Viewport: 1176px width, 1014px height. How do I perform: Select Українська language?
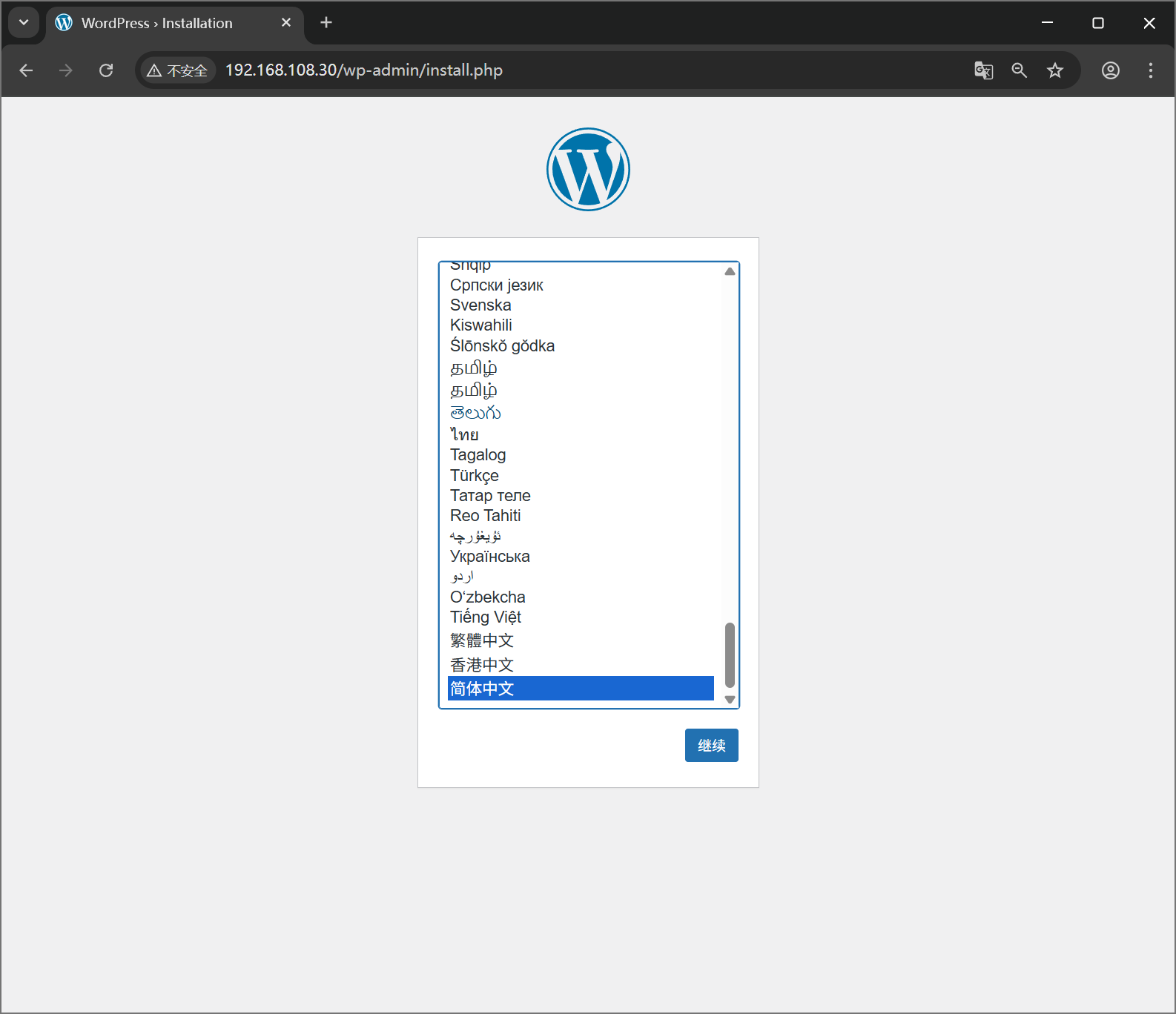click(581, 557)
